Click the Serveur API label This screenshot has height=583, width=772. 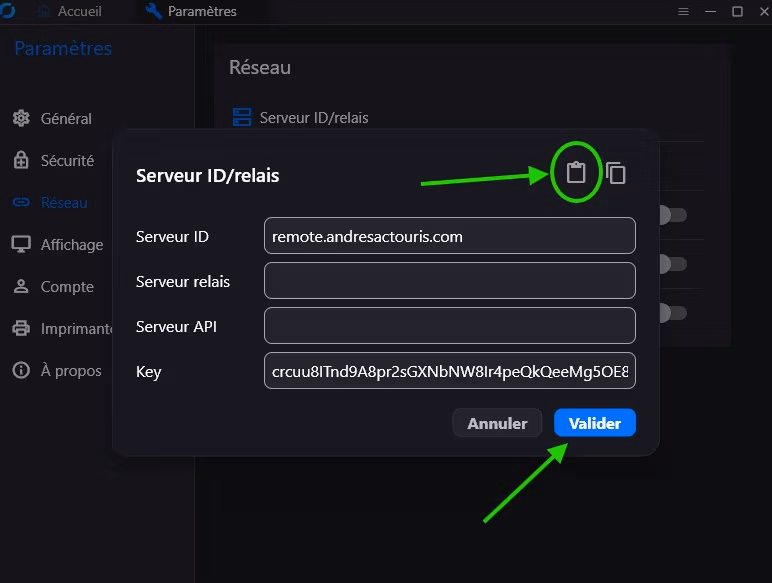coord(176,326)
